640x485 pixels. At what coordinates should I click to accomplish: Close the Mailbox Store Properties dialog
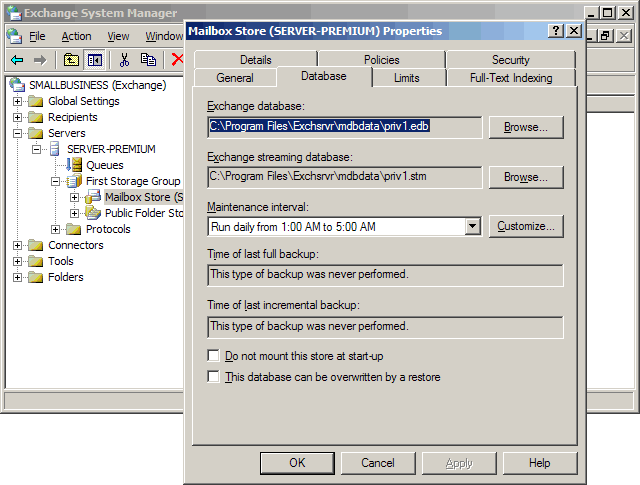(574, 31)
